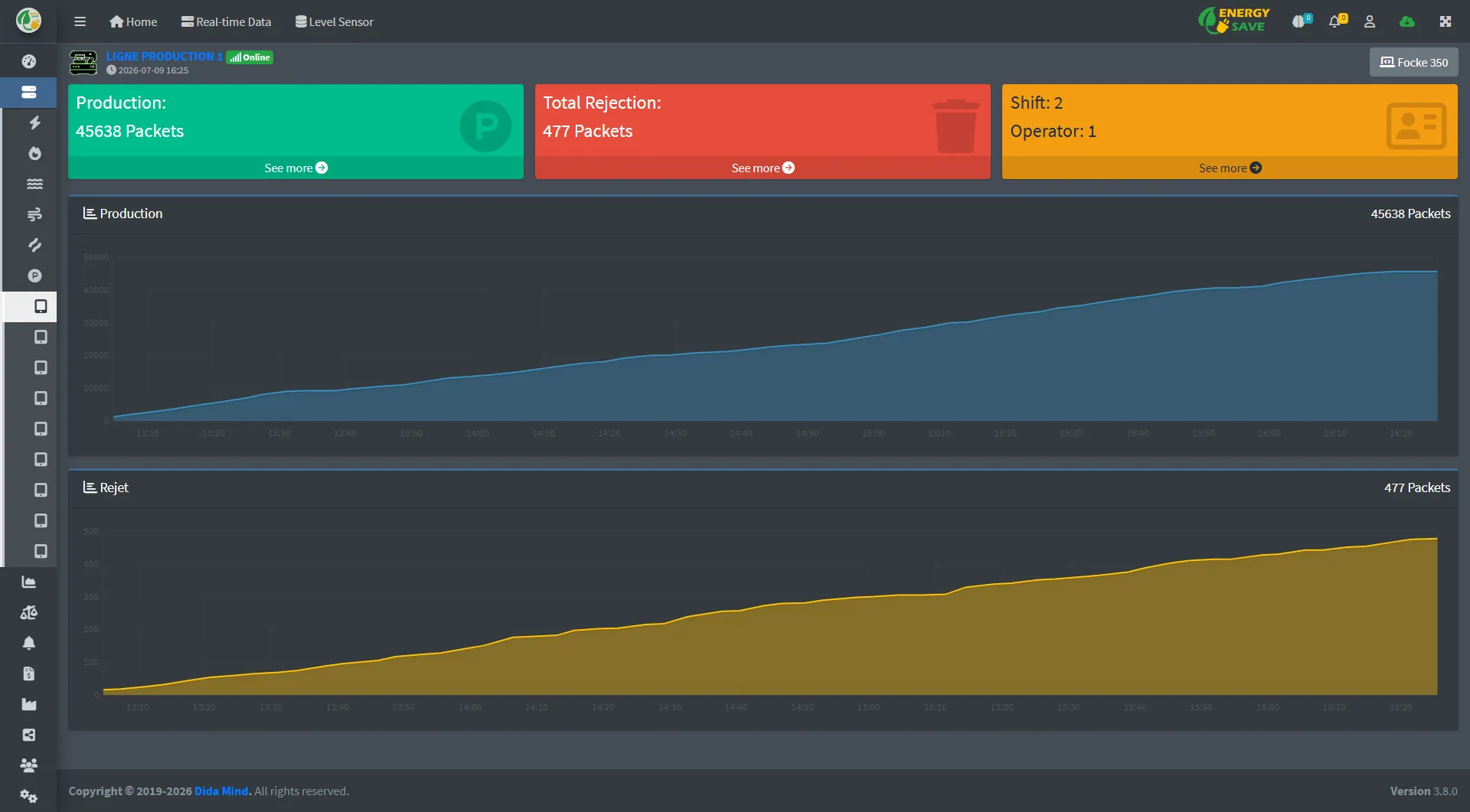The height and width of the screenshot is (812, 1470).
Task: Open the dashboard gauge sidebar icon
Action: coord(29,61)
